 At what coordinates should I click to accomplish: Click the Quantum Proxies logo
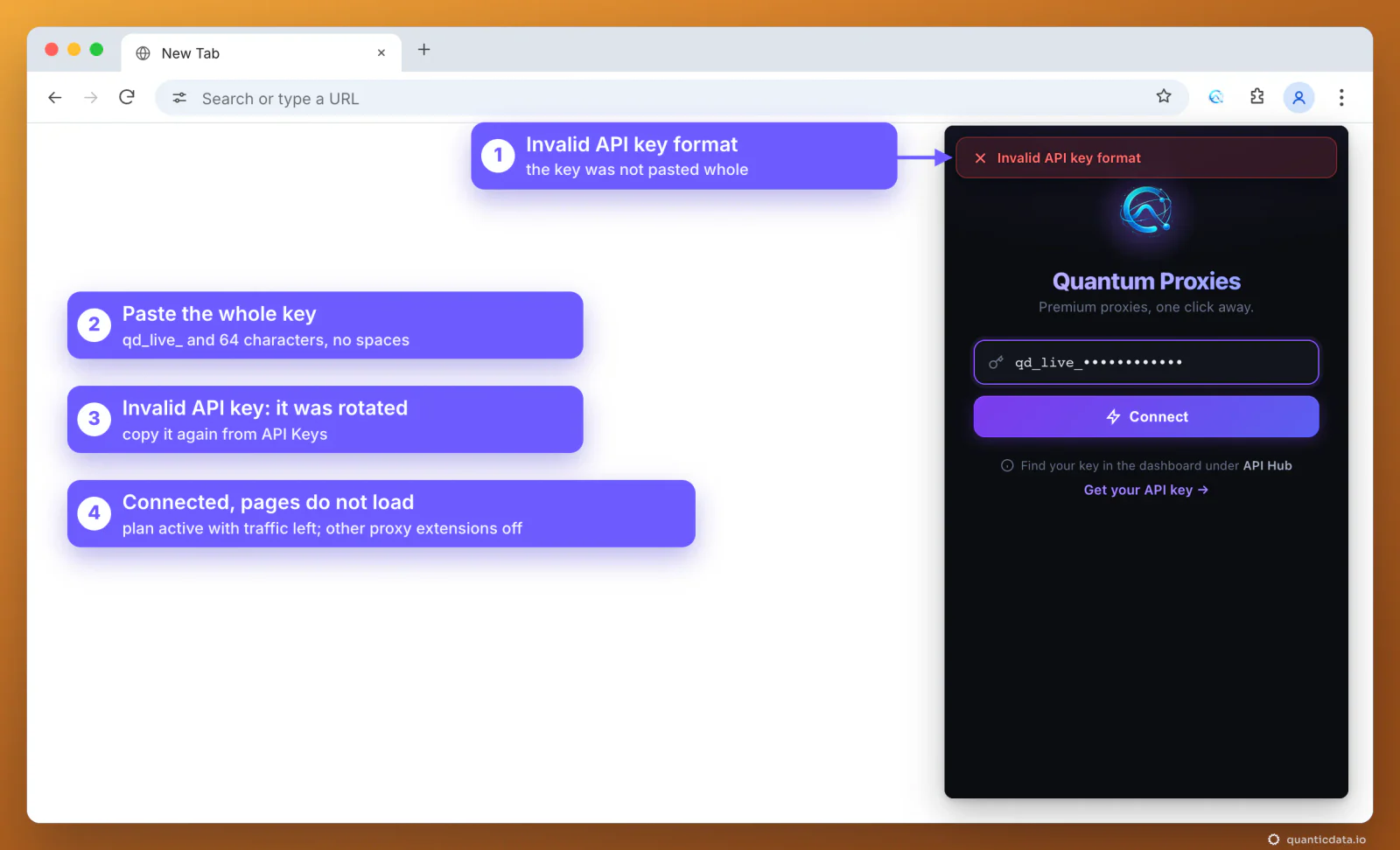pyautogui.click(x=1146, y=211)
